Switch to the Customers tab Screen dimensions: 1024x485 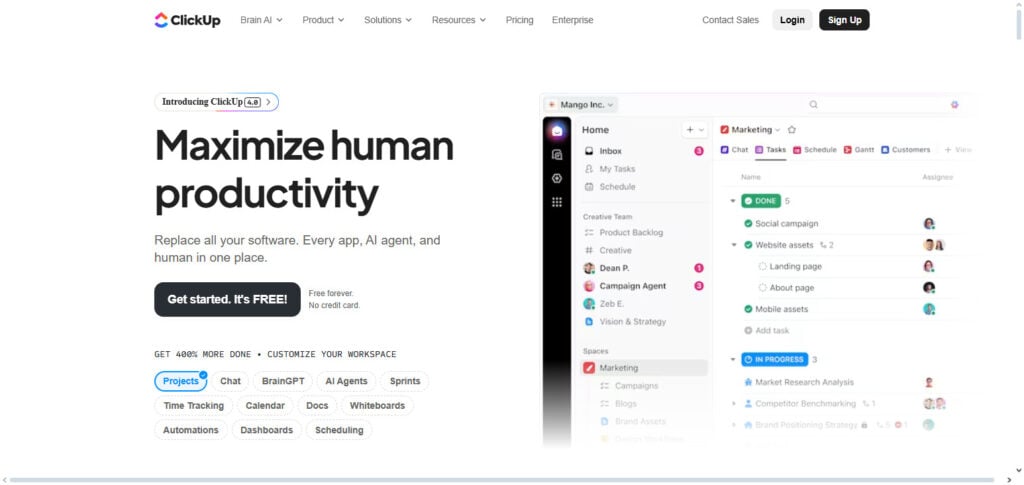pyautogui.click(x=905, y=150)
